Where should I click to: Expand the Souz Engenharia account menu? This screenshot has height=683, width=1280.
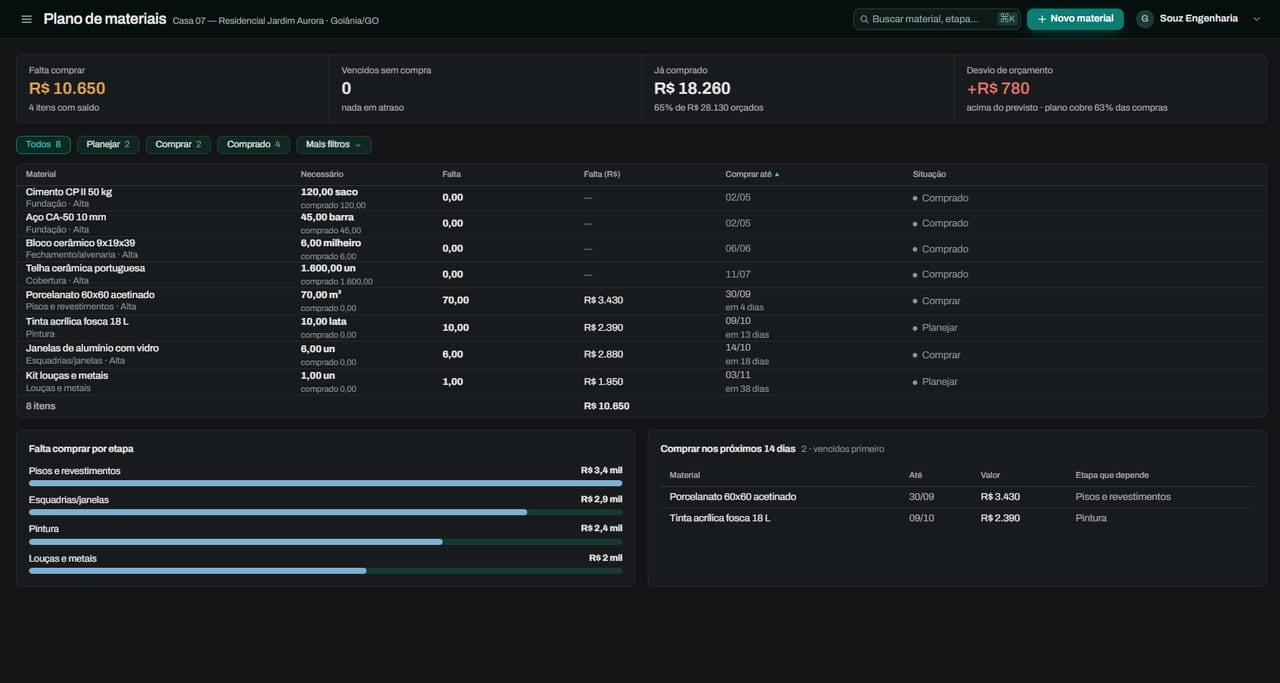(x=1200, y=19)
